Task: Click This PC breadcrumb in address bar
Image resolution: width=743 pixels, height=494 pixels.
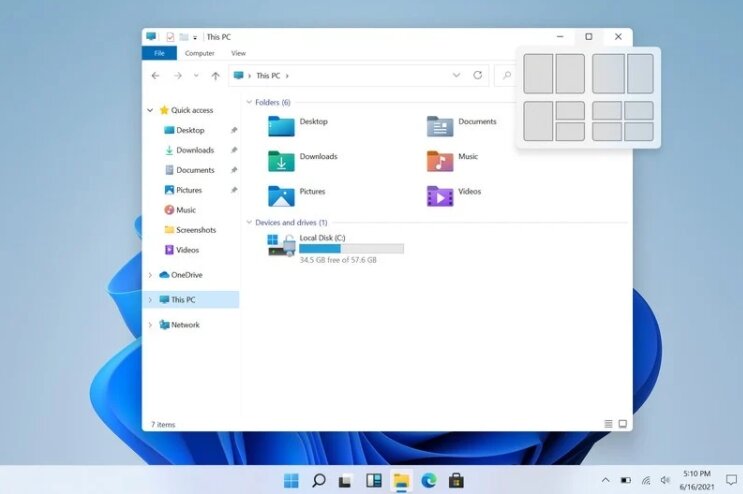Action: (x=268, y=76)
